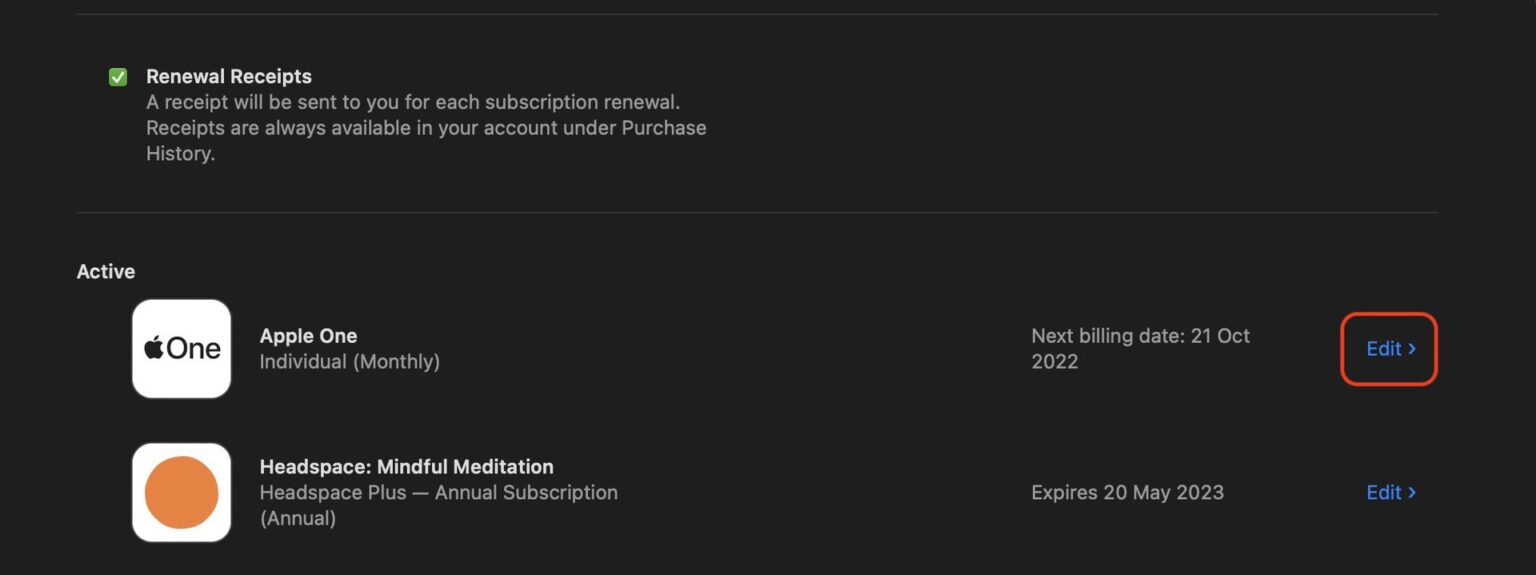Select the Apple One subscription title

point(308,336)
